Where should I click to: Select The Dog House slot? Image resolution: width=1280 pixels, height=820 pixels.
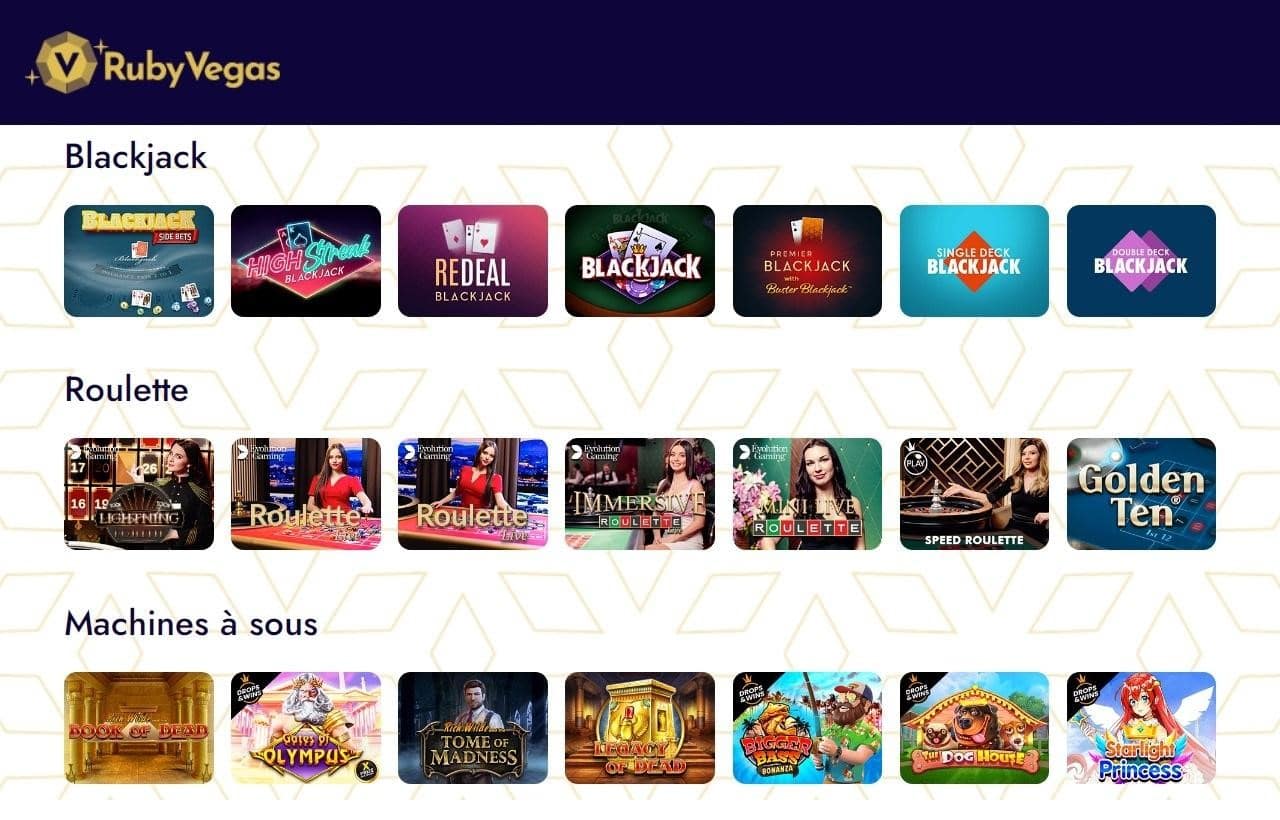pos(974,728)
